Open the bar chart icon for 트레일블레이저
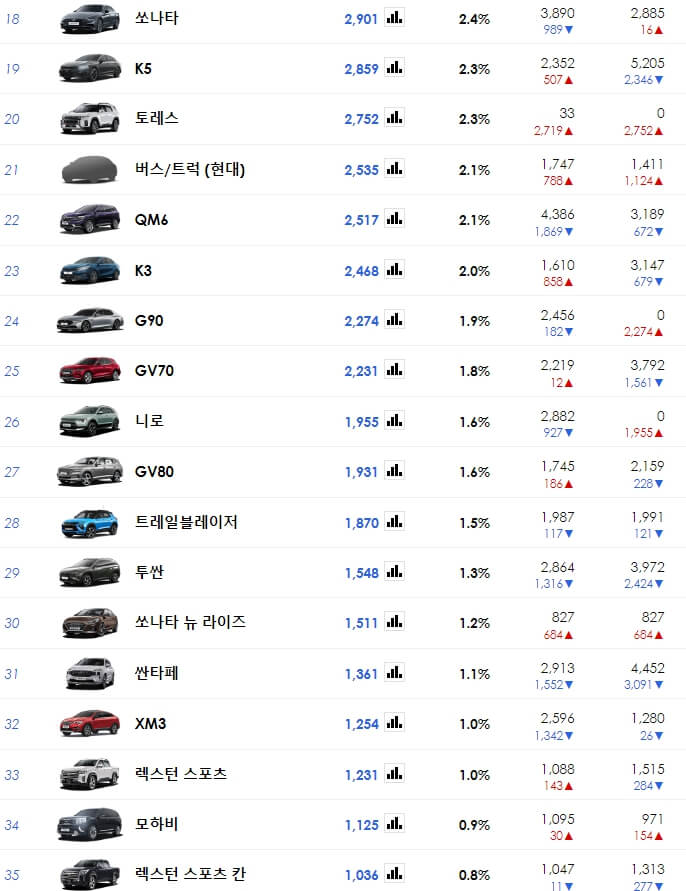 pos(394,522)
